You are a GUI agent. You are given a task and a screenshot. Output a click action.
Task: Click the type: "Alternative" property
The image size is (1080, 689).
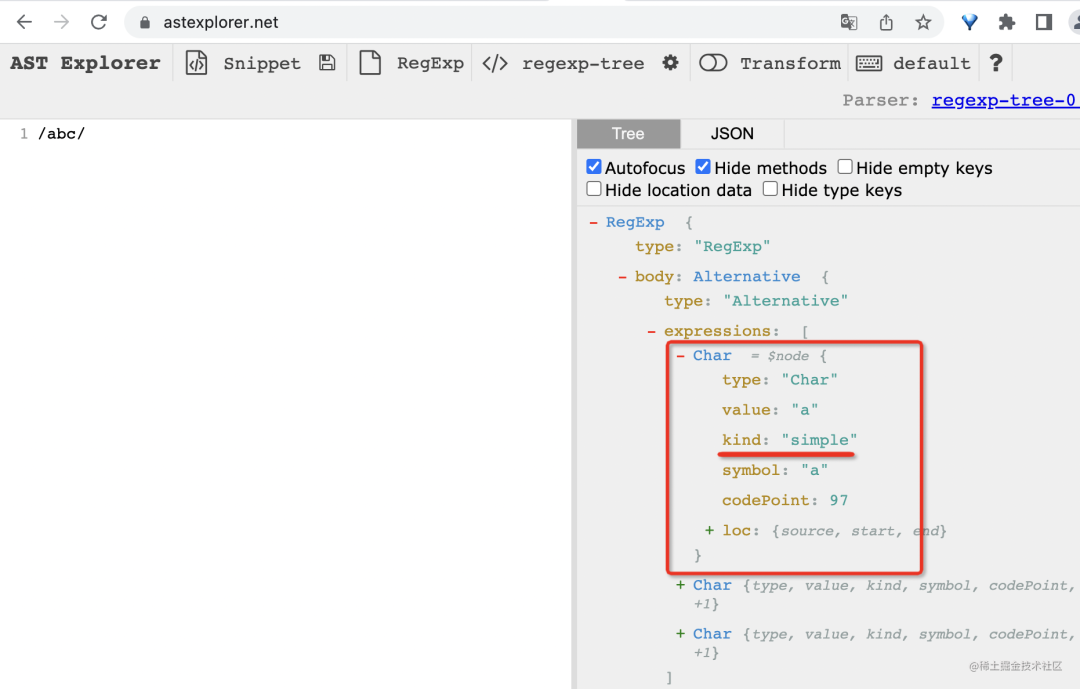[756, 301]
